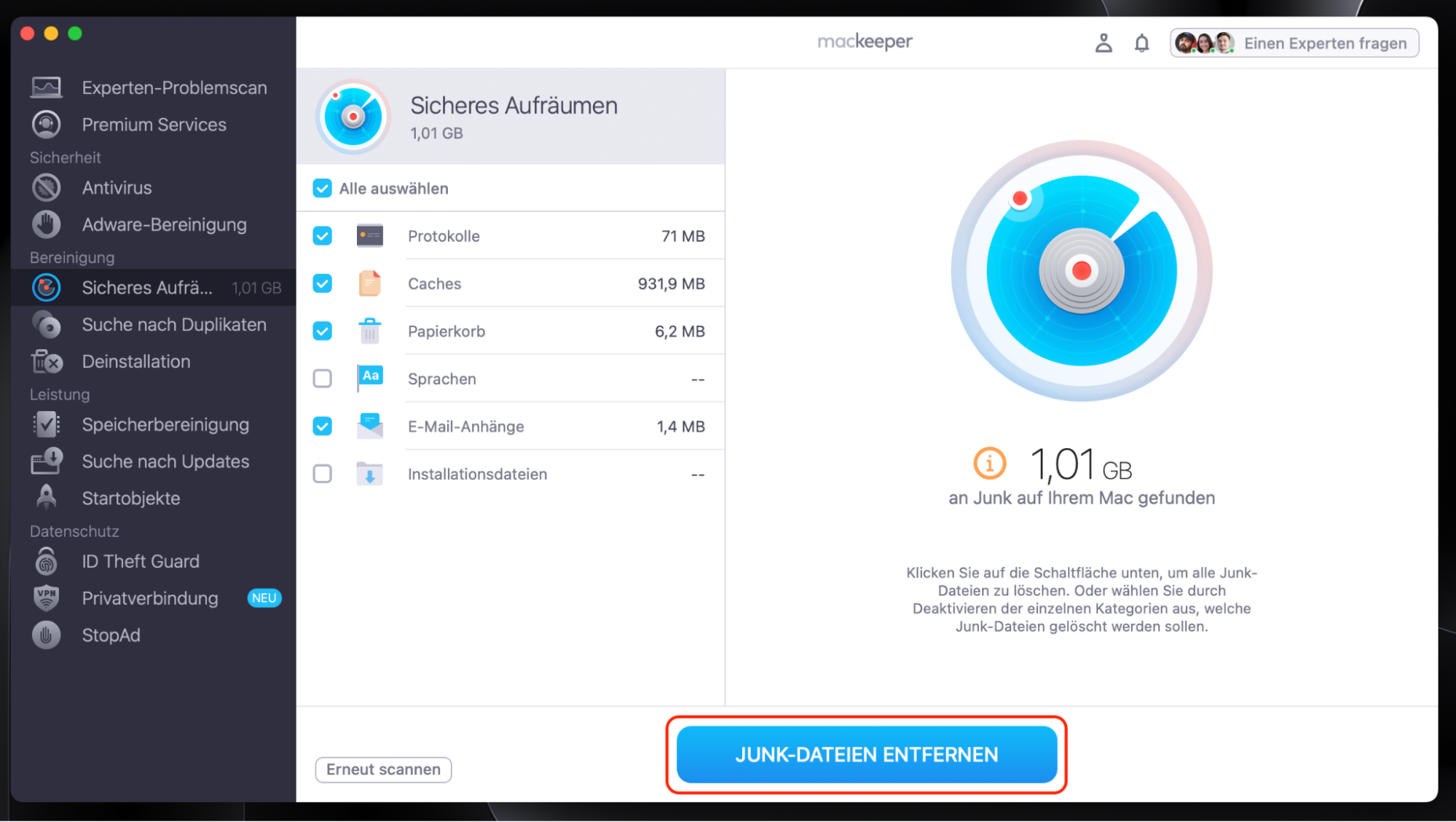Image resolution: width=1456 pixels, height=822 pixels.
Task: Open Experten-Problemscan from the sidebar
Action: (x=173, y=87)
